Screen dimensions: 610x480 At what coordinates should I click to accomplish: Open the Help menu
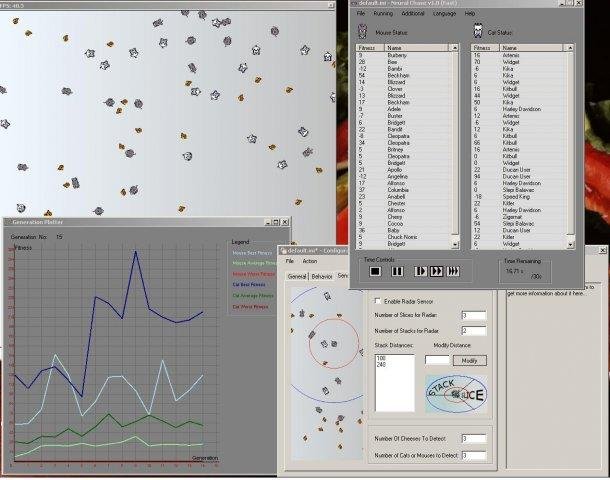pos(470,13)
